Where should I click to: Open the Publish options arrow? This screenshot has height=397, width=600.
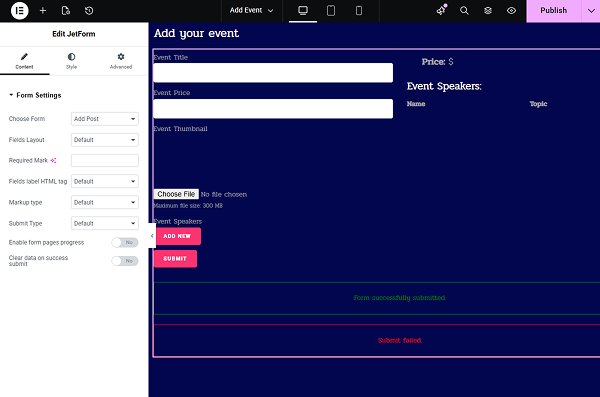point(591,11)
